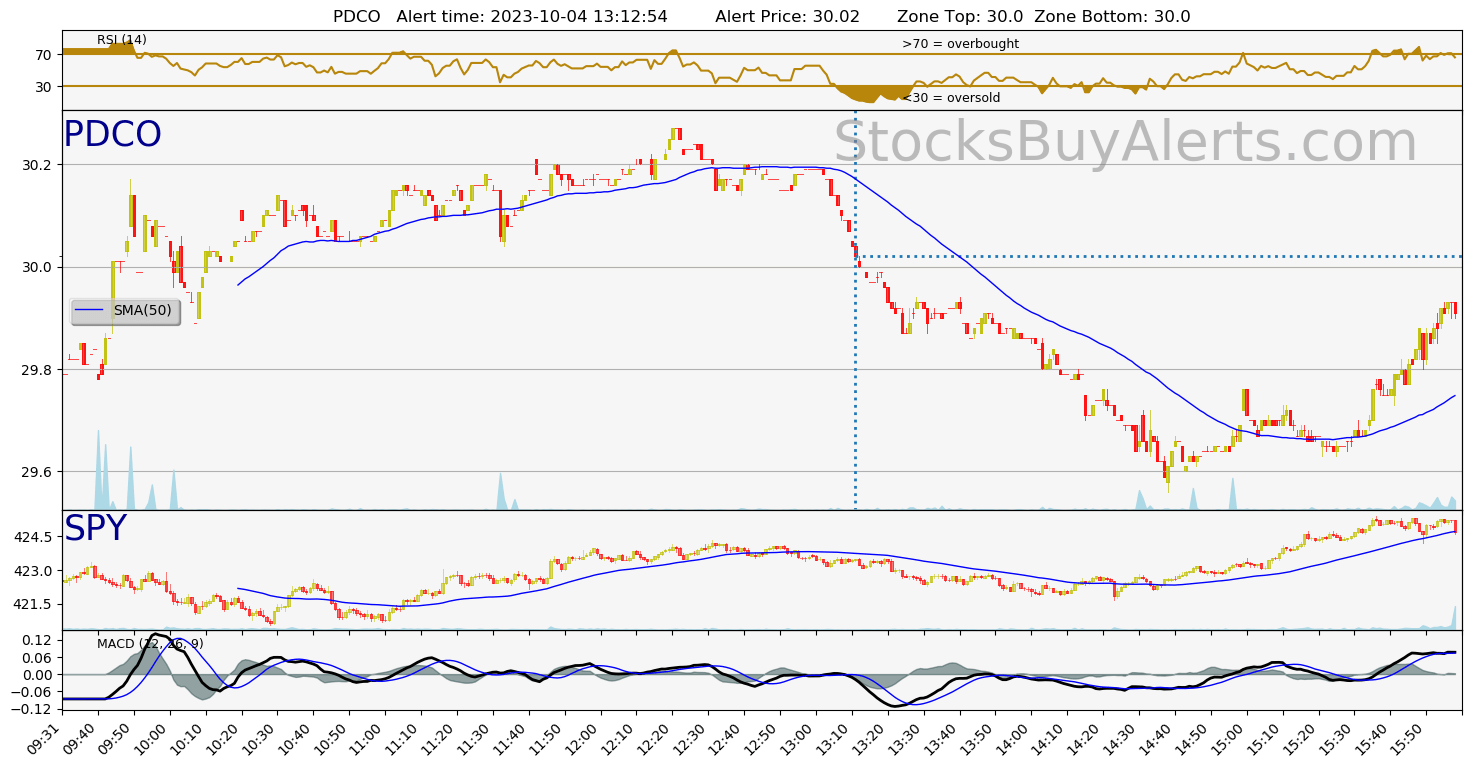Click the MACD (12, 26, 9) label

point(150,644)
